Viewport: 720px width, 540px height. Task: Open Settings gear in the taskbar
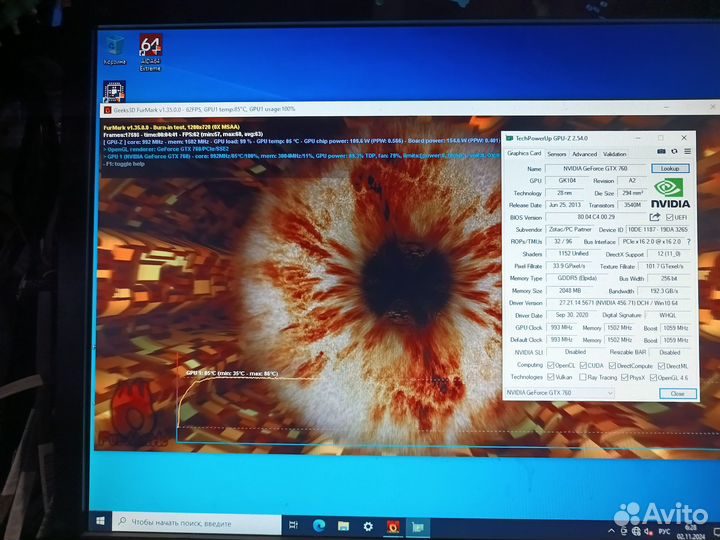tap(368, 524)
